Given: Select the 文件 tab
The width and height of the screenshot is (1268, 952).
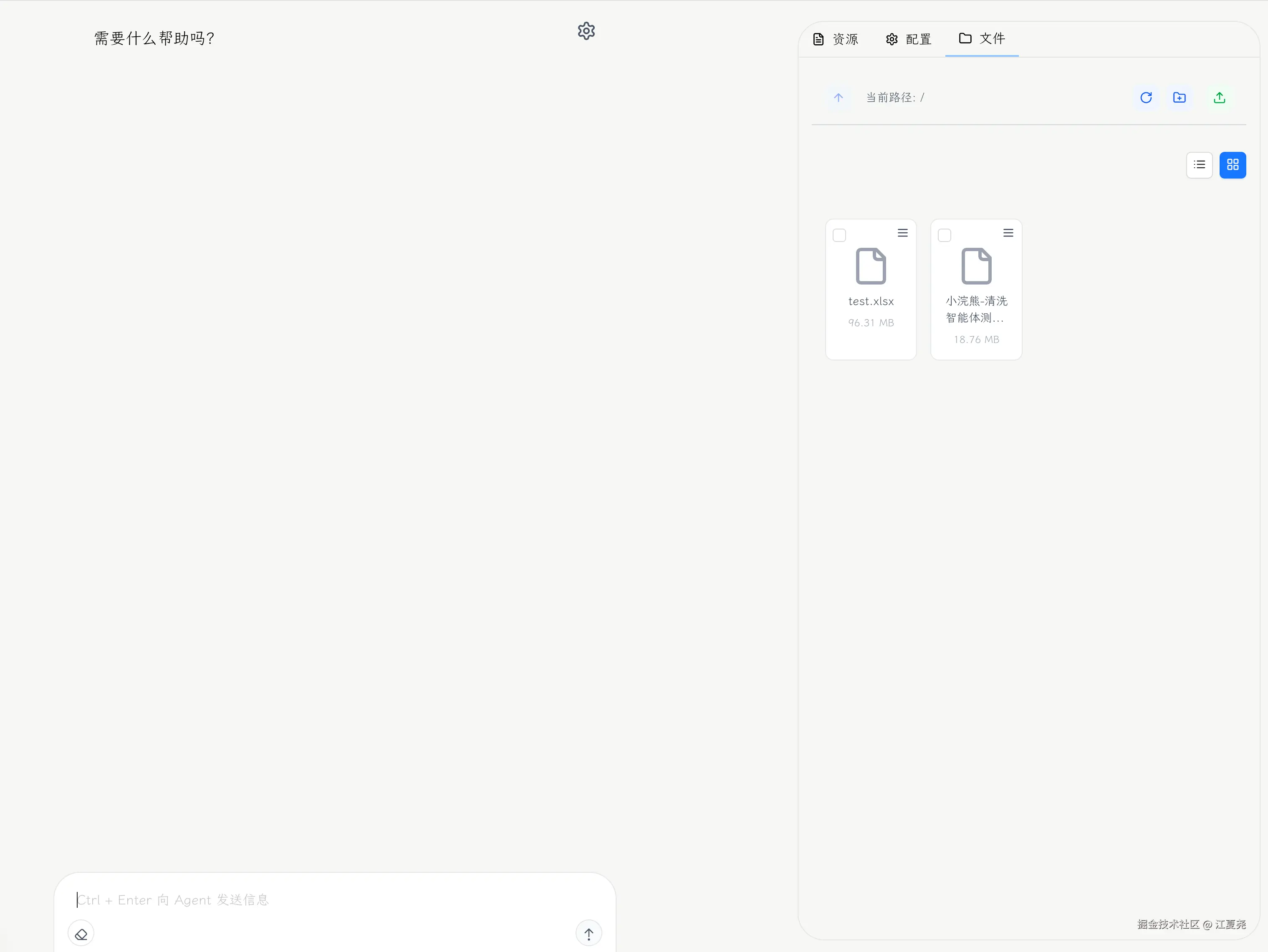Looking at the screenshot, I should [982, 38].
